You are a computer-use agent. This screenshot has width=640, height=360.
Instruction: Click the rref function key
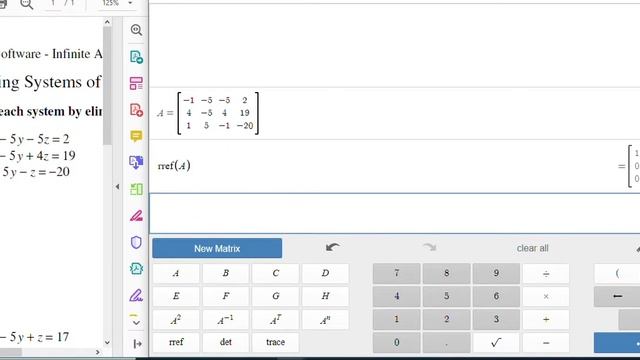click(x=176, y=342)
